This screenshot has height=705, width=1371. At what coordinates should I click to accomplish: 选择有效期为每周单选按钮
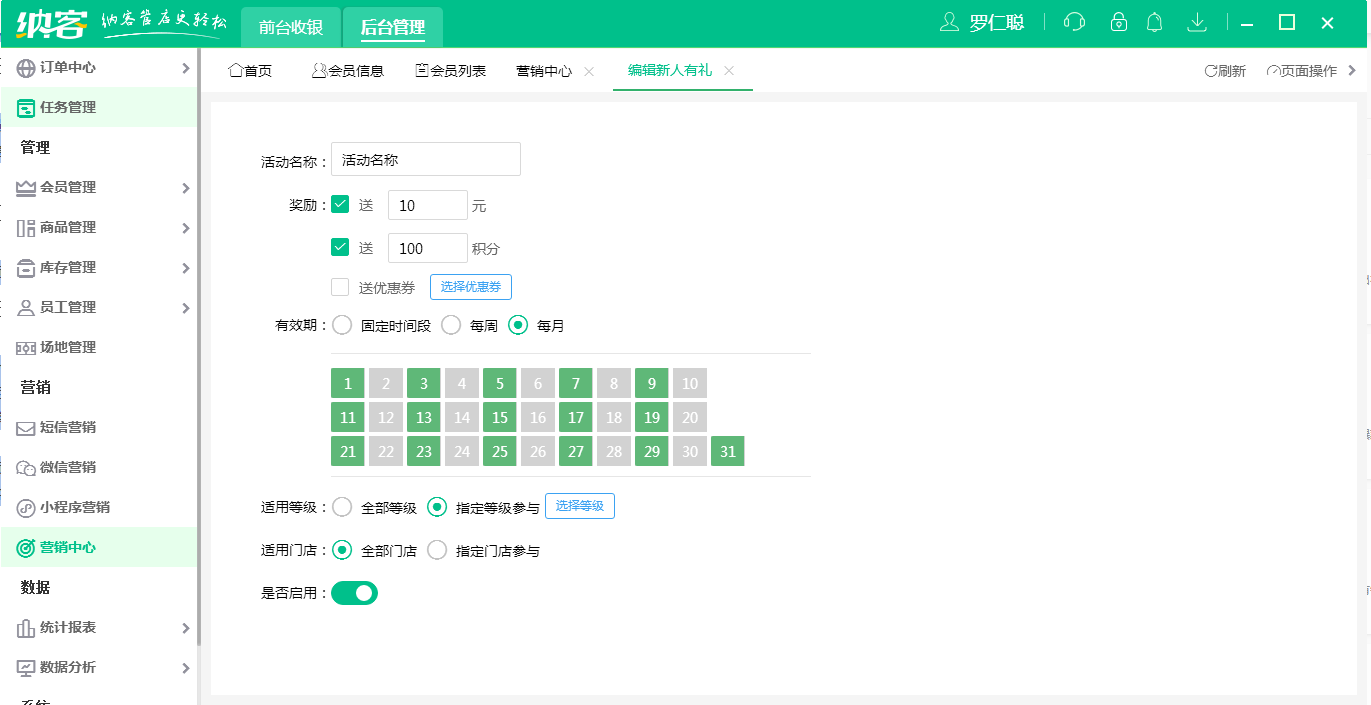[451, 324]
